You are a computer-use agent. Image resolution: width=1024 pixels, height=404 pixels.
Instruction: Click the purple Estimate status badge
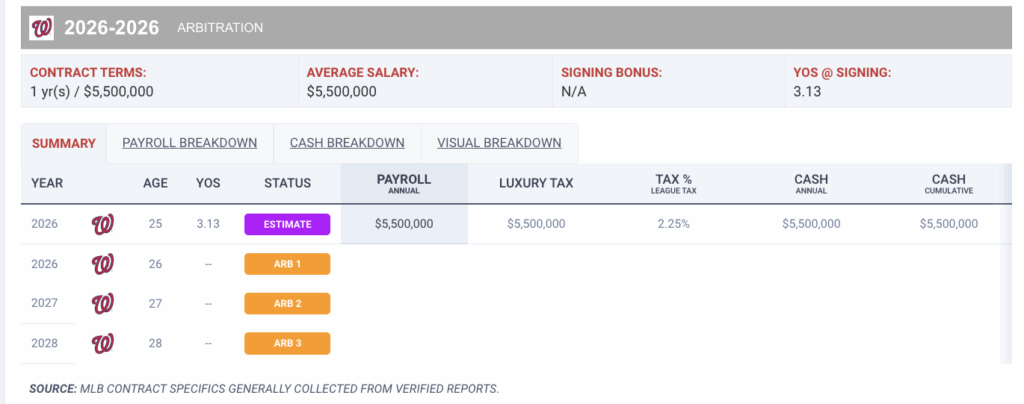287,224
